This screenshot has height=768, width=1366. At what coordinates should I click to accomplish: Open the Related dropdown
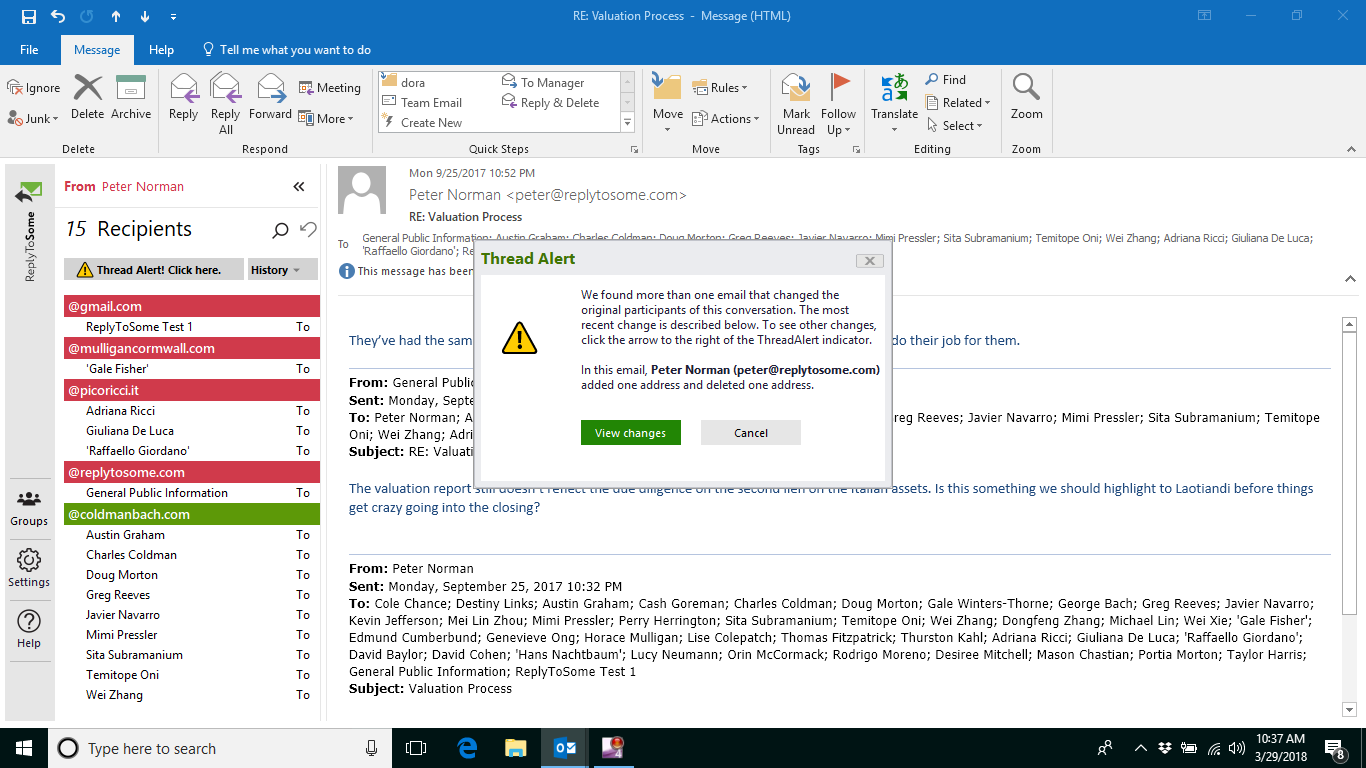tap(958, 103)
